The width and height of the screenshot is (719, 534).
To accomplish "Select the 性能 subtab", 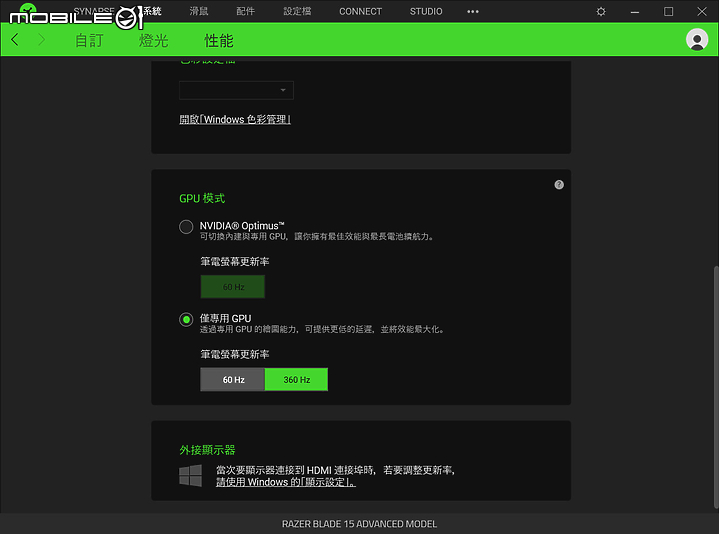I will (219, 40).
